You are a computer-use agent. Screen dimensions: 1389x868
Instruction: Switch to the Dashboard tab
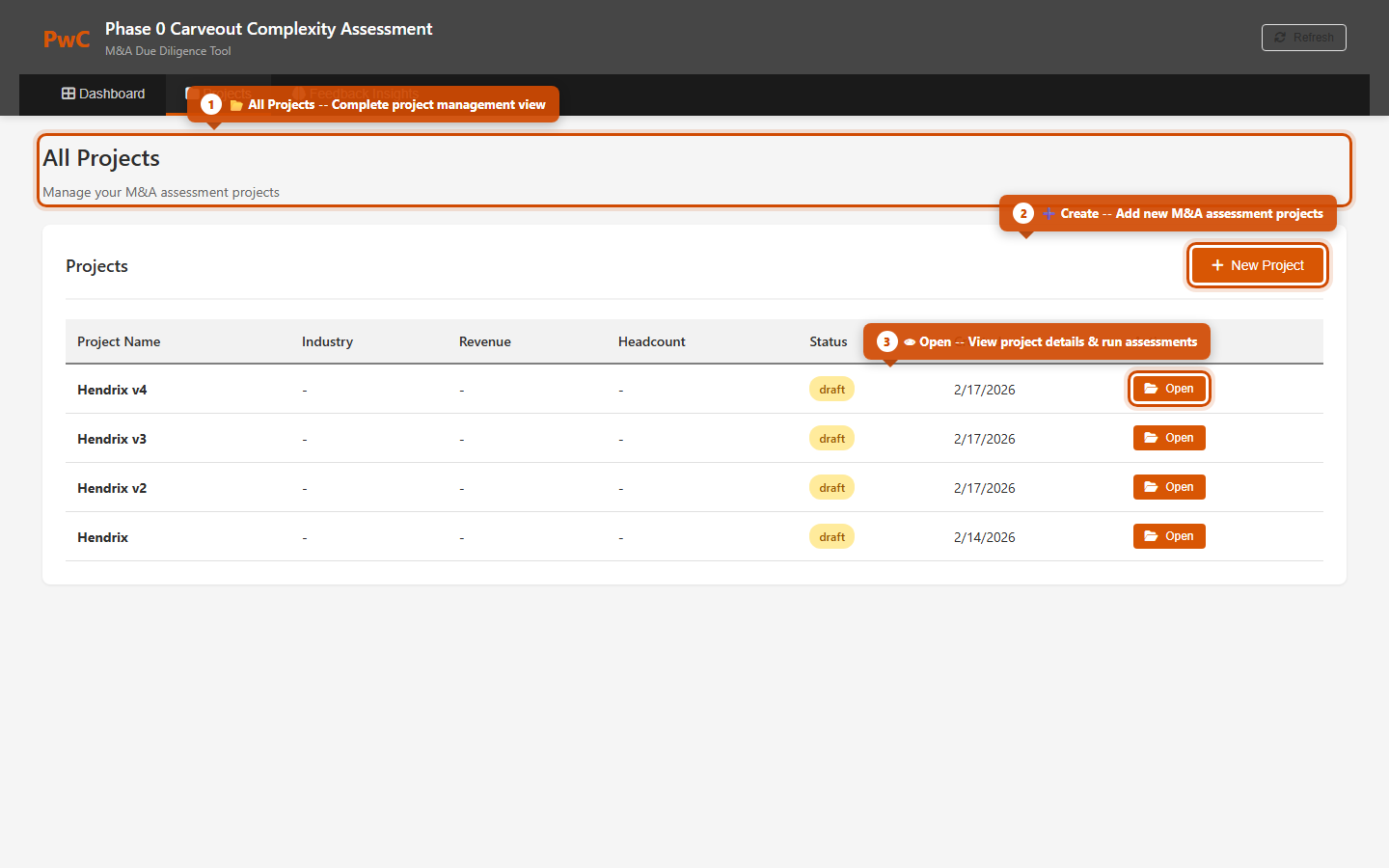(103, 94)
